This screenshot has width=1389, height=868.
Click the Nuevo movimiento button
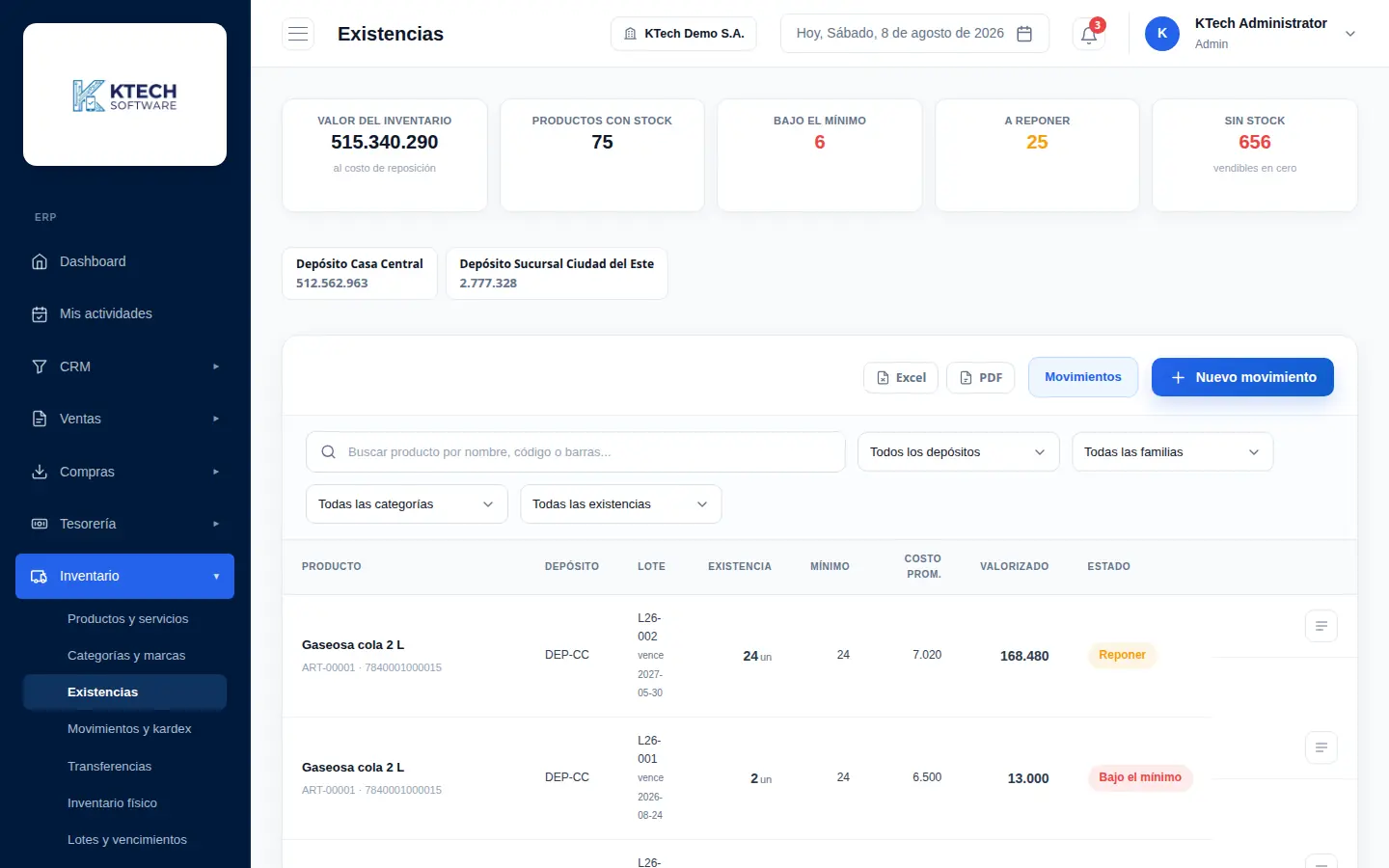click(1242, 377)
